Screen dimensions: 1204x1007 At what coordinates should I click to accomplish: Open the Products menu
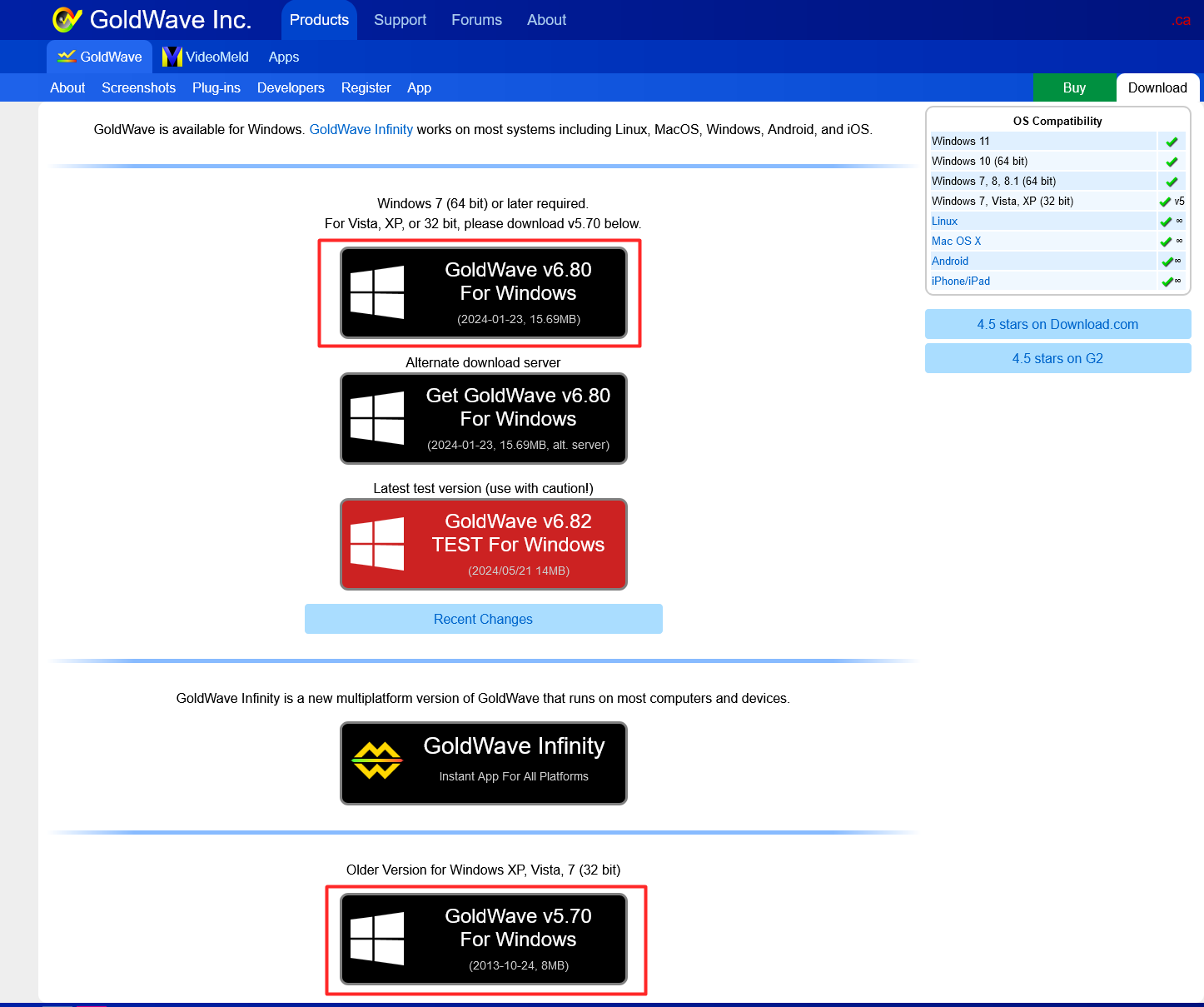(319, 20)
